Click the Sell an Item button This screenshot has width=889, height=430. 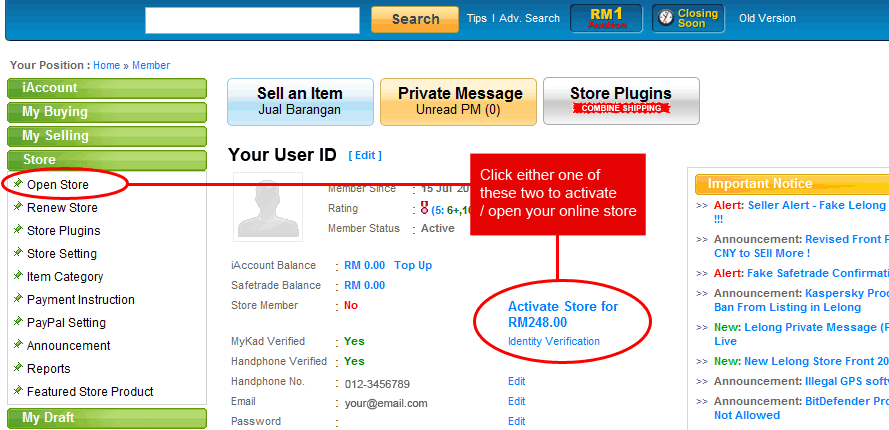(300, 101)
